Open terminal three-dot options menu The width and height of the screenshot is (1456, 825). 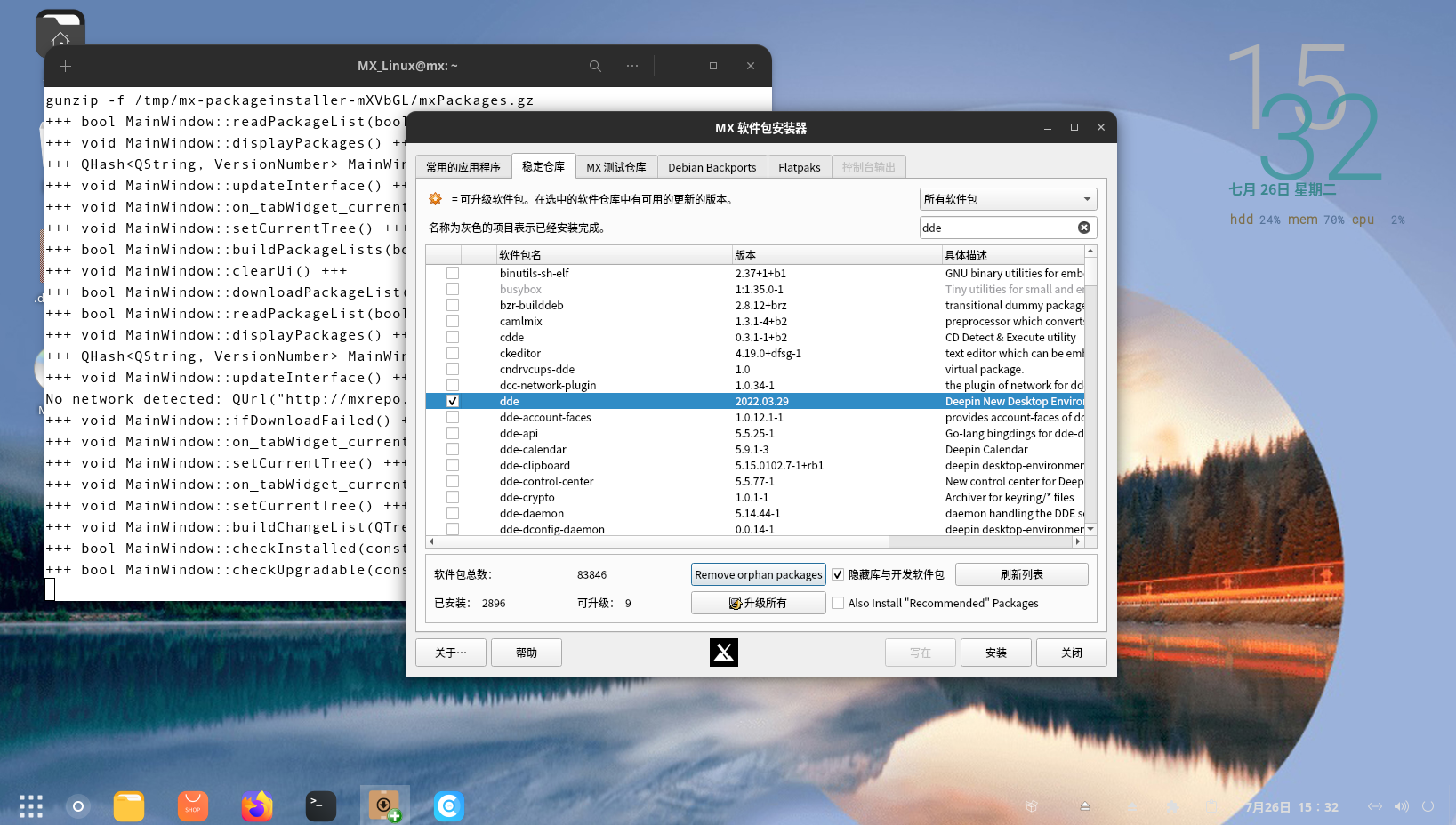point(632,66)
